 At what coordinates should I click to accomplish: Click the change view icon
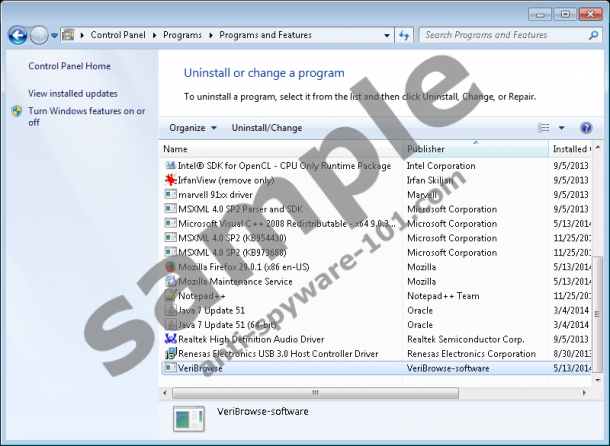(545, 128)
